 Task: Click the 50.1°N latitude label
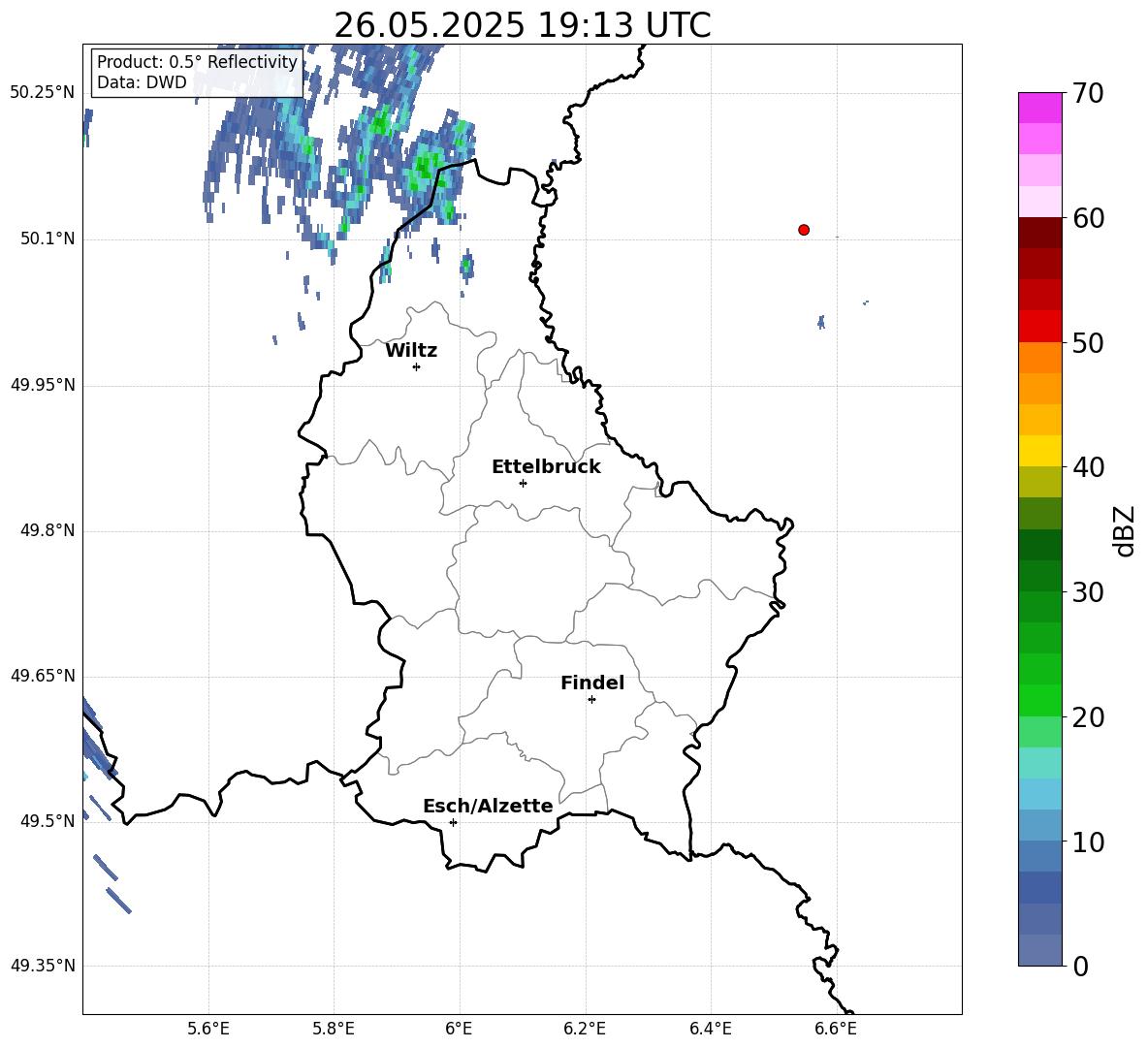pyautogui.click(x=48, y=238)
